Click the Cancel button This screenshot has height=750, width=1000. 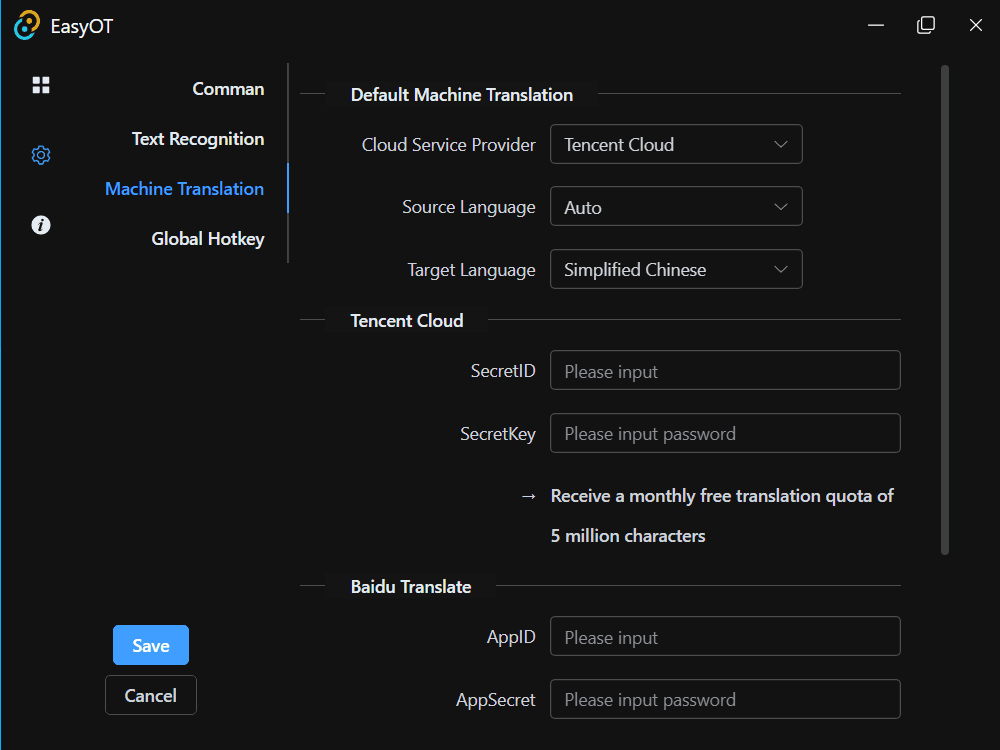[151, 695]
